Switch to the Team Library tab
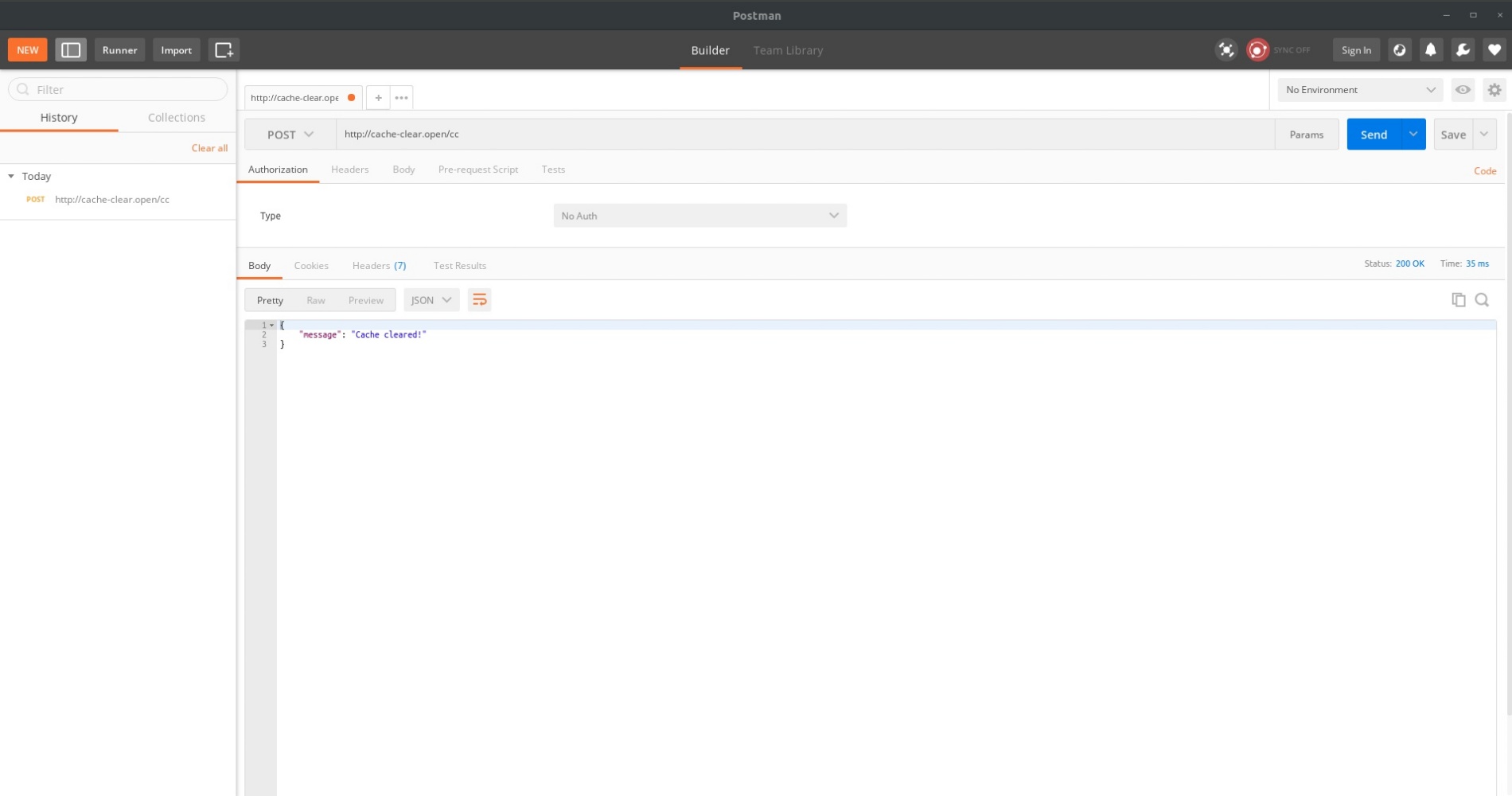The width and height of the screenshot is (1512, 796). (788, 49)
